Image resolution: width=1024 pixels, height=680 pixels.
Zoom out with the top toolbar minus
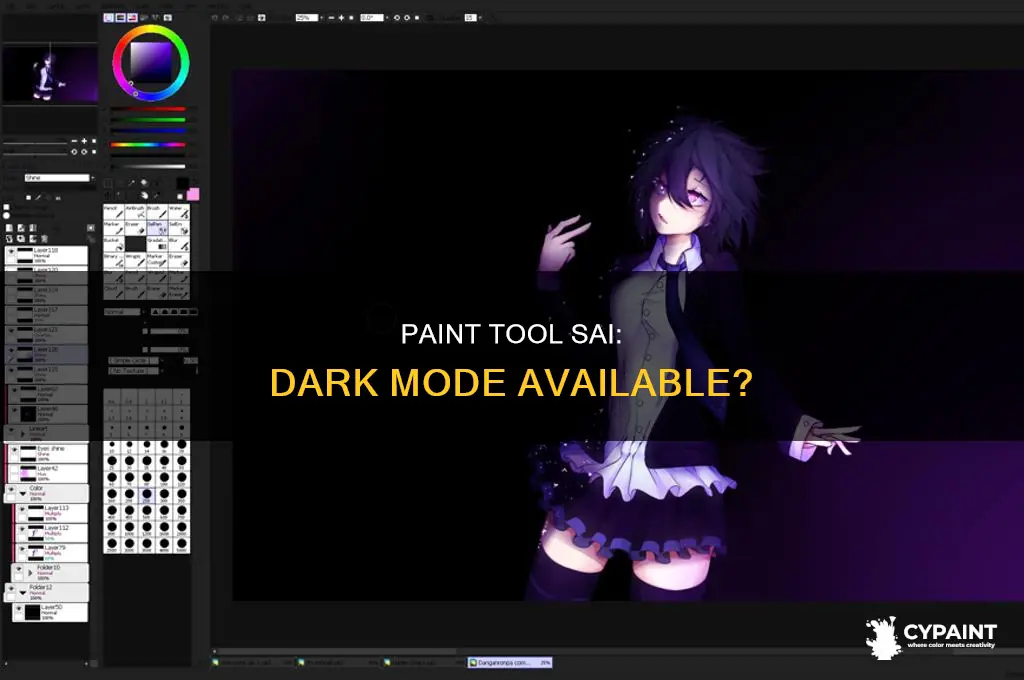[x=331, y=18]
